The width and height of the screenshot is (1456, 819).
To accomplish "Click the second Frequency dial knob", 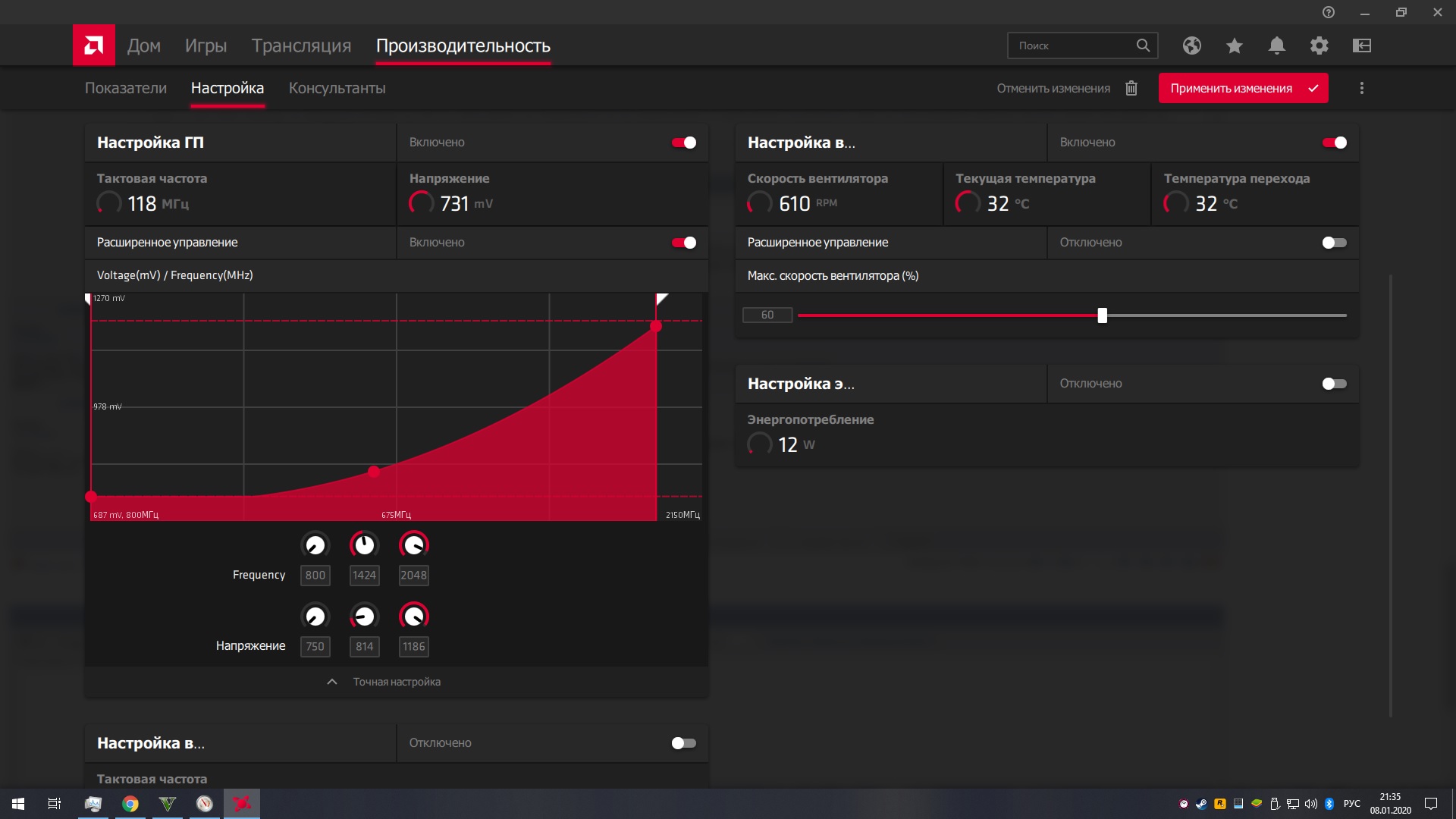I will coord(364,545).
